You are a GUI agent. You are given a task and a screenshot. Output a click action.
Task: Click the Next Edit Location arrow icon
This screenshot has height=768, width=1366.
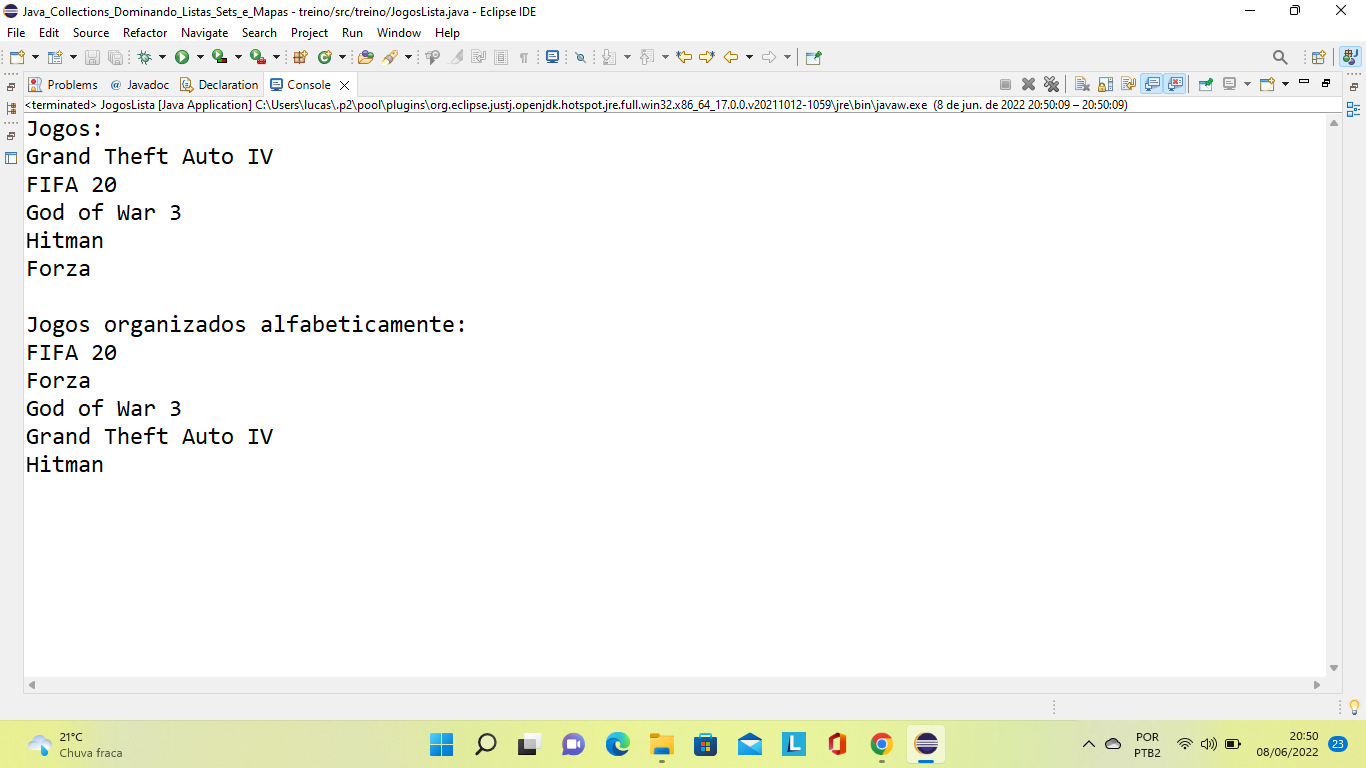(707, 57)
